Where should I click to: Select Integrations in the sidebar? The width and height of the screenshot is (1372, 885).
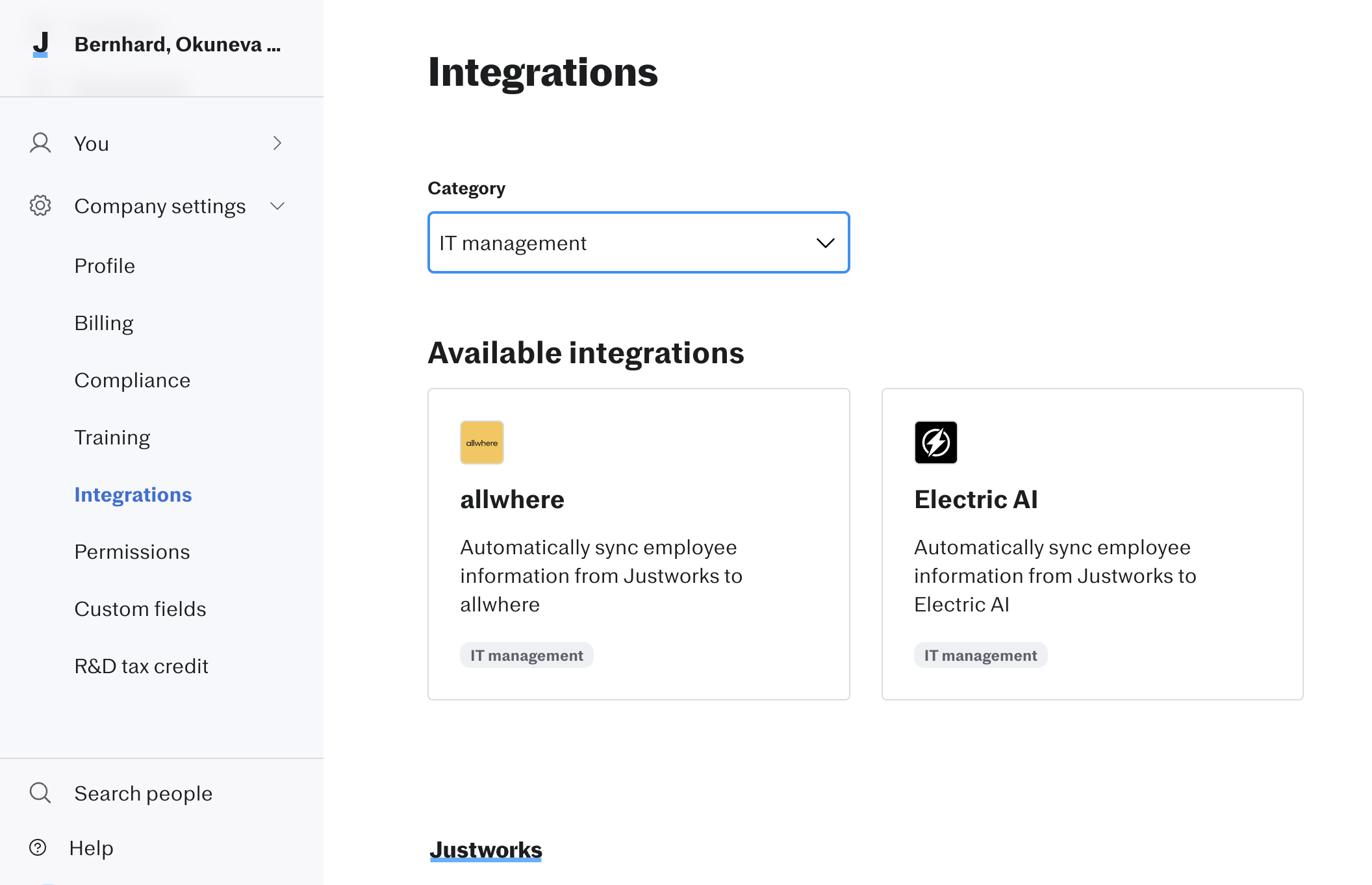pos(133,494)
